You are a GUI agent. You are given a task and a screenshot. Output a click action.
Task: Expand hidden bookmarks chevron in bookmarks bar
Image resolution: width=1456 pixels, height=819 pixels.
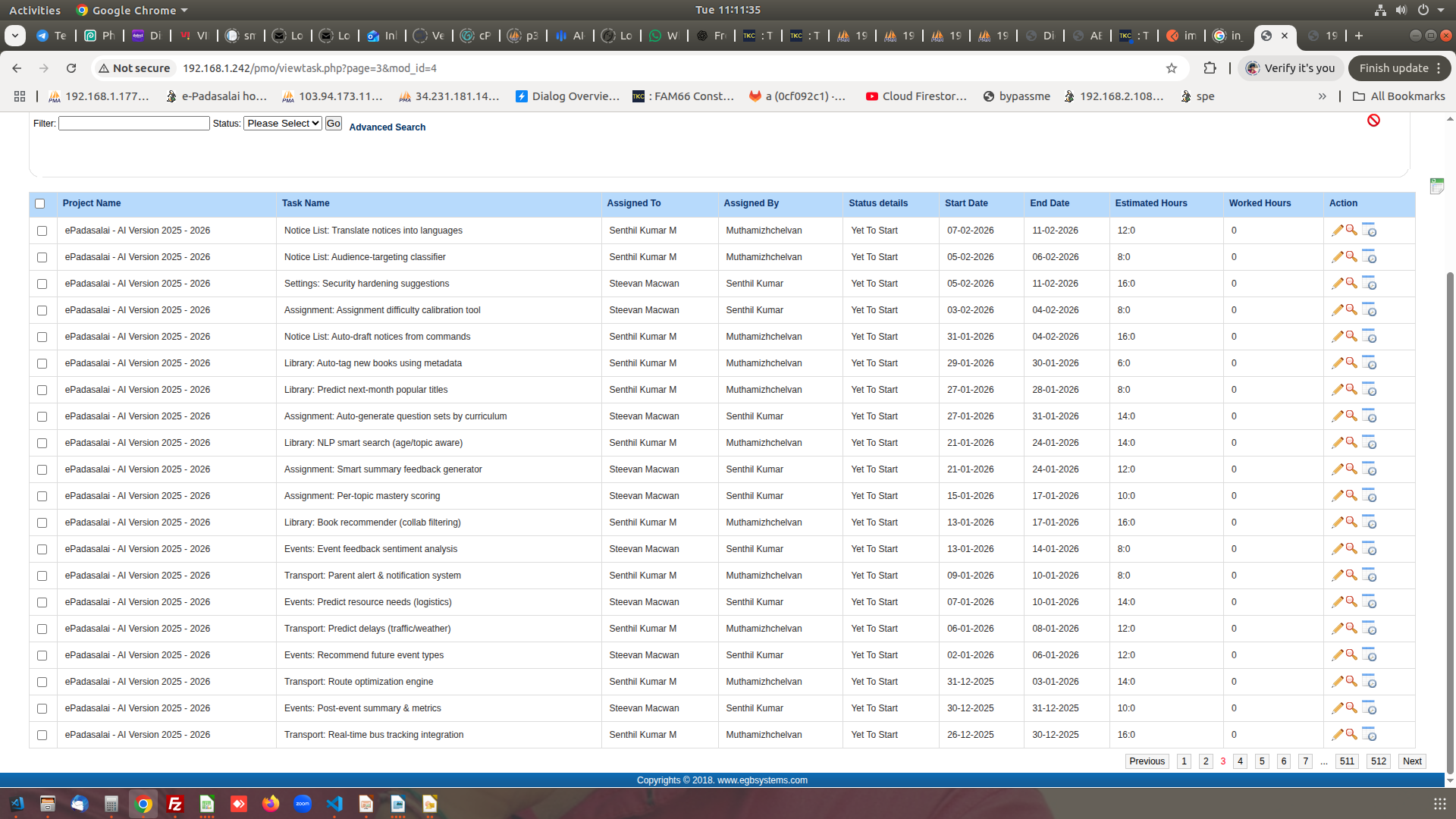[x=1322, y=96]
